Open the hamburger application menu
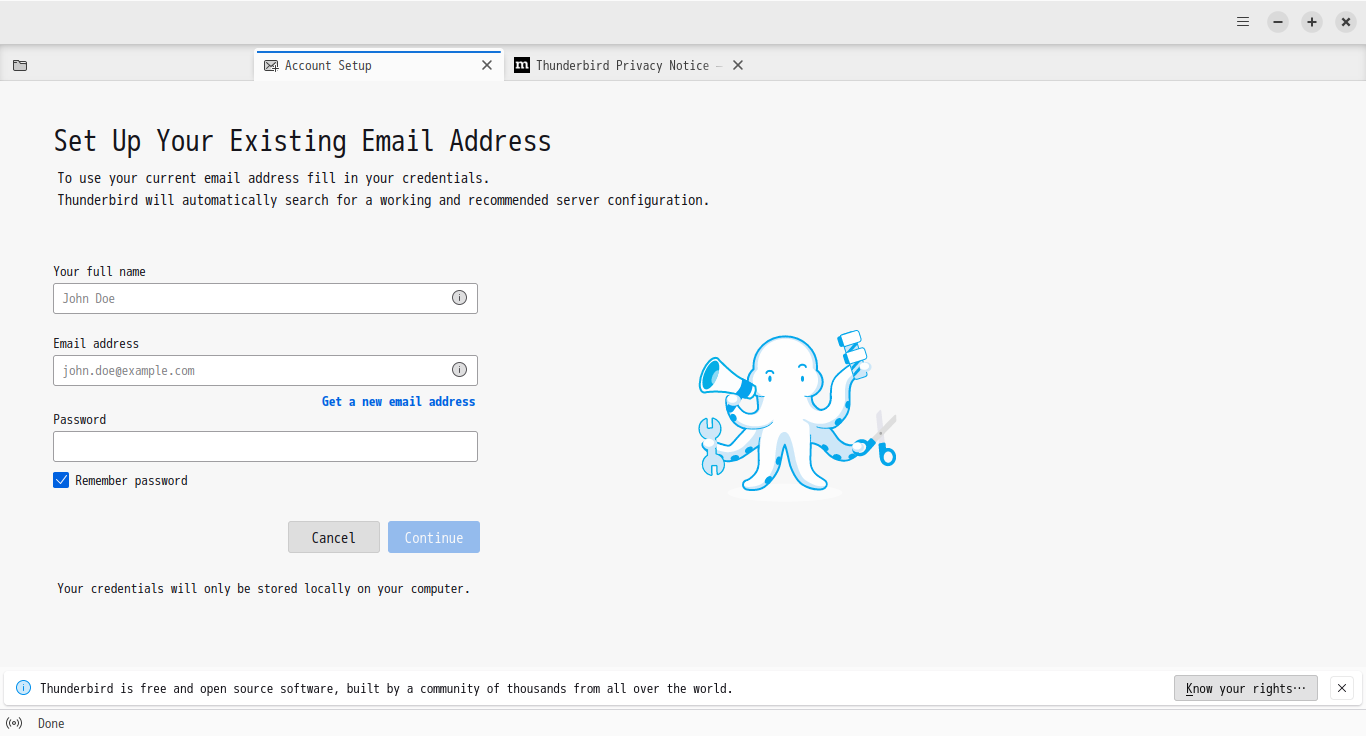Image resolution: width=1366 pixels, height=736 pixels. 1243,21
